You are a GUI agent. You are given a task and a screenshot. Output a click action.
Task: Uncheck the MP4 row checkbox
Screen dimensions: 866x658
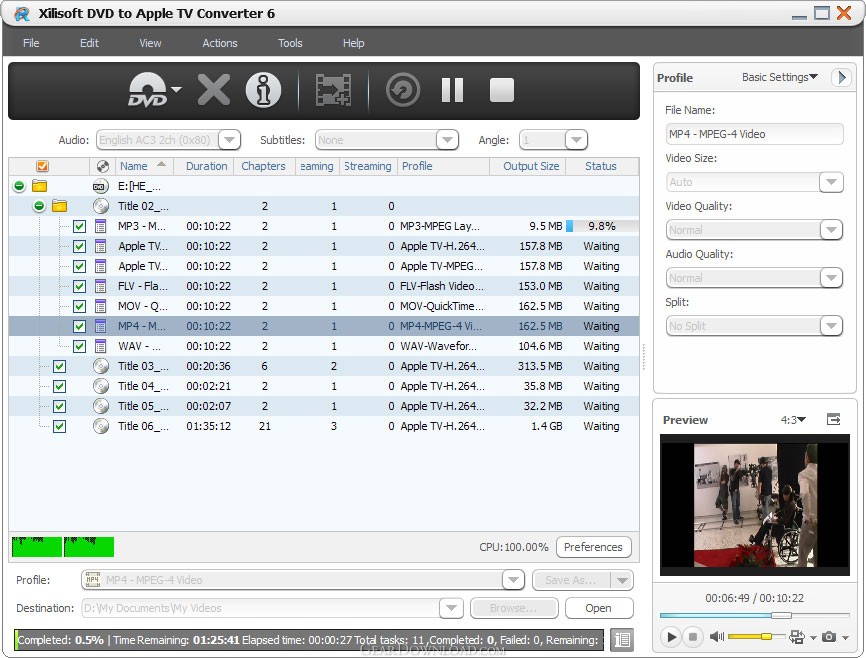click(80, 326)
